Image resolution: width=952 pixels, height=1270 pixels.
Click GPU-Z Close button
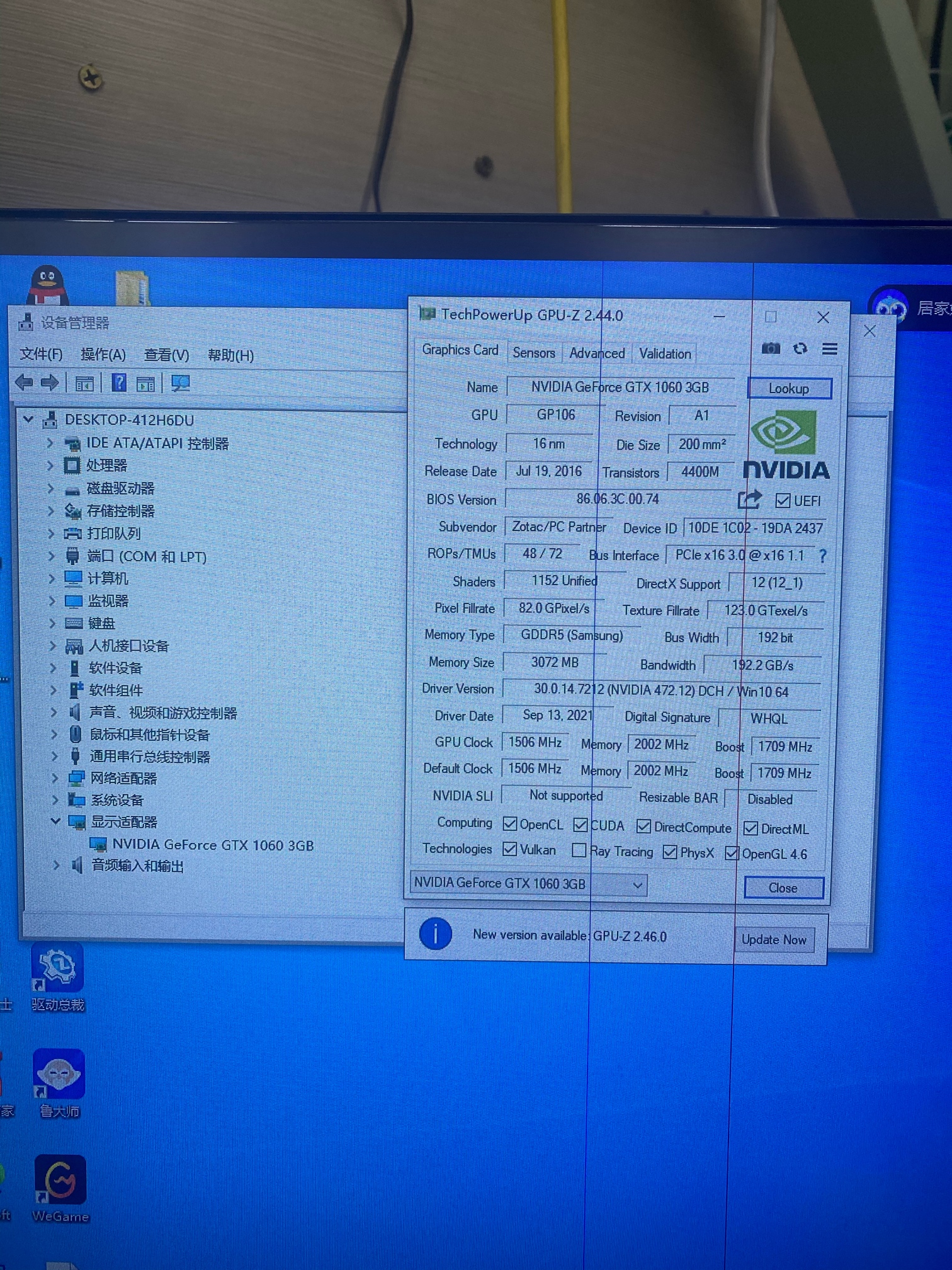click(783, 888)
